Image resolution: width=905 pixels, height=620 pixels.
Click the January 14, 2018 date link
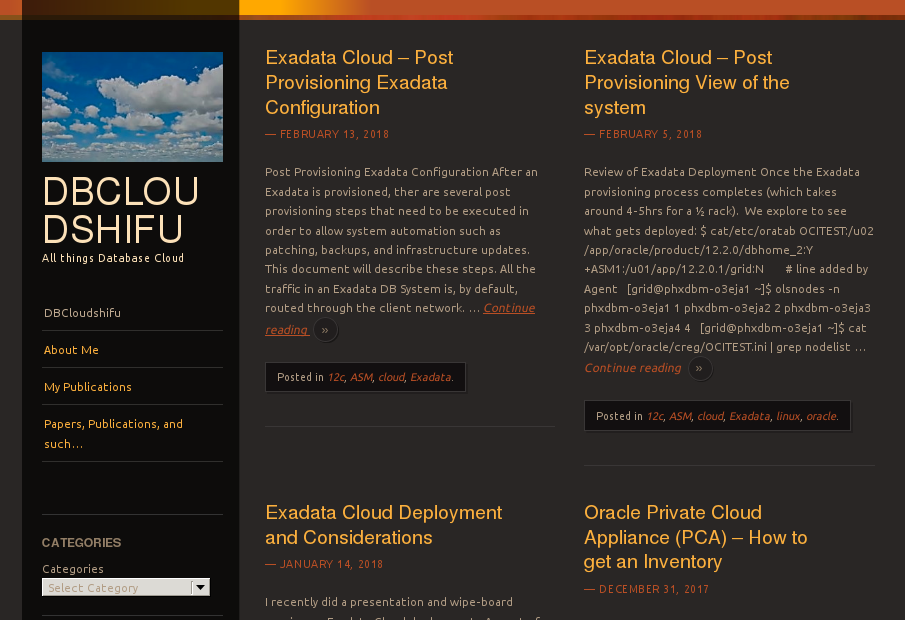(x=331, y=564)
